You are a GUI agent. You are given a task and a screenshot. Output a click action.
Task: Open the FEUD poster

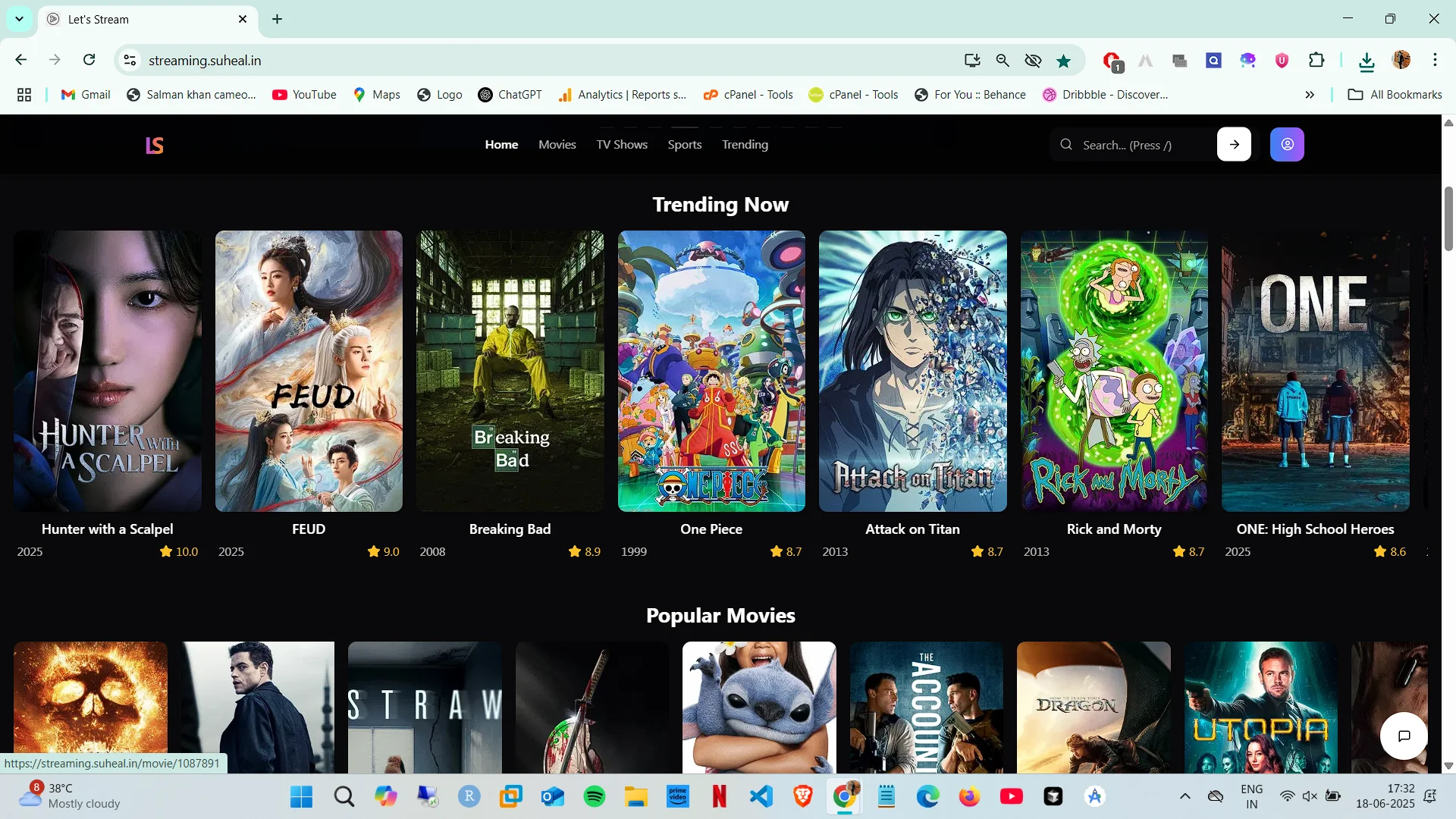point(309,371)
